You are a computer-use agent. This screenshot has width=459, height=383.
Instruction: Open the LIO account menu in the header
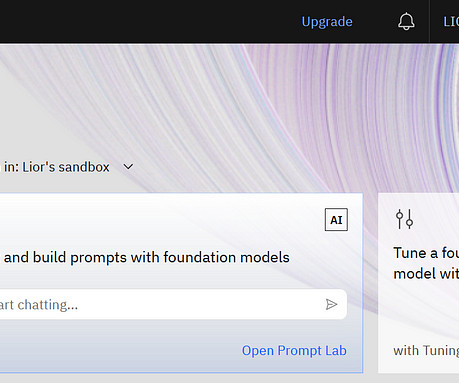pos(451,22)
